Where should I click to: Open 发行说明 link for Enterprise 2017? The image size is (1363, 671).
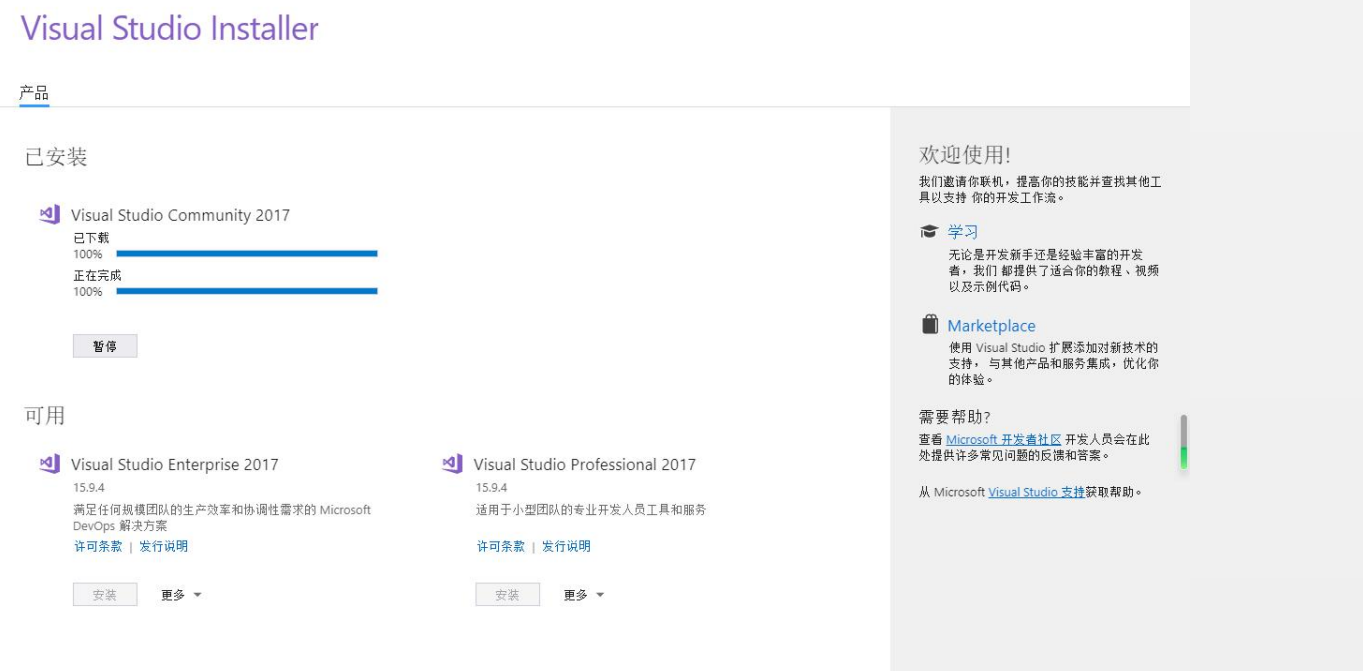pos(163,546)
